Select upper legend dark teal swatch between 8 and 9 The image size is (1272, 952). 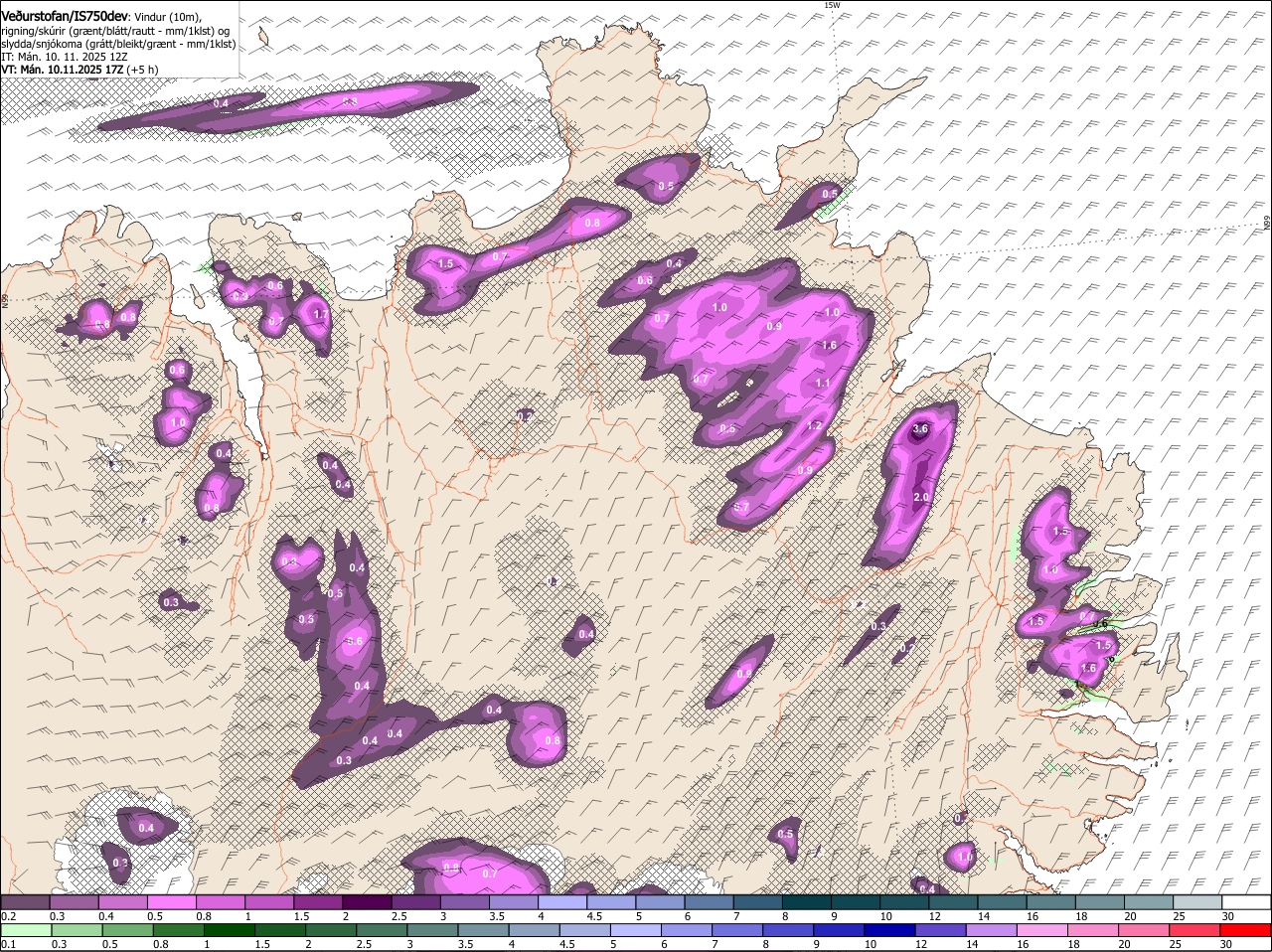(x=807, y=902)
